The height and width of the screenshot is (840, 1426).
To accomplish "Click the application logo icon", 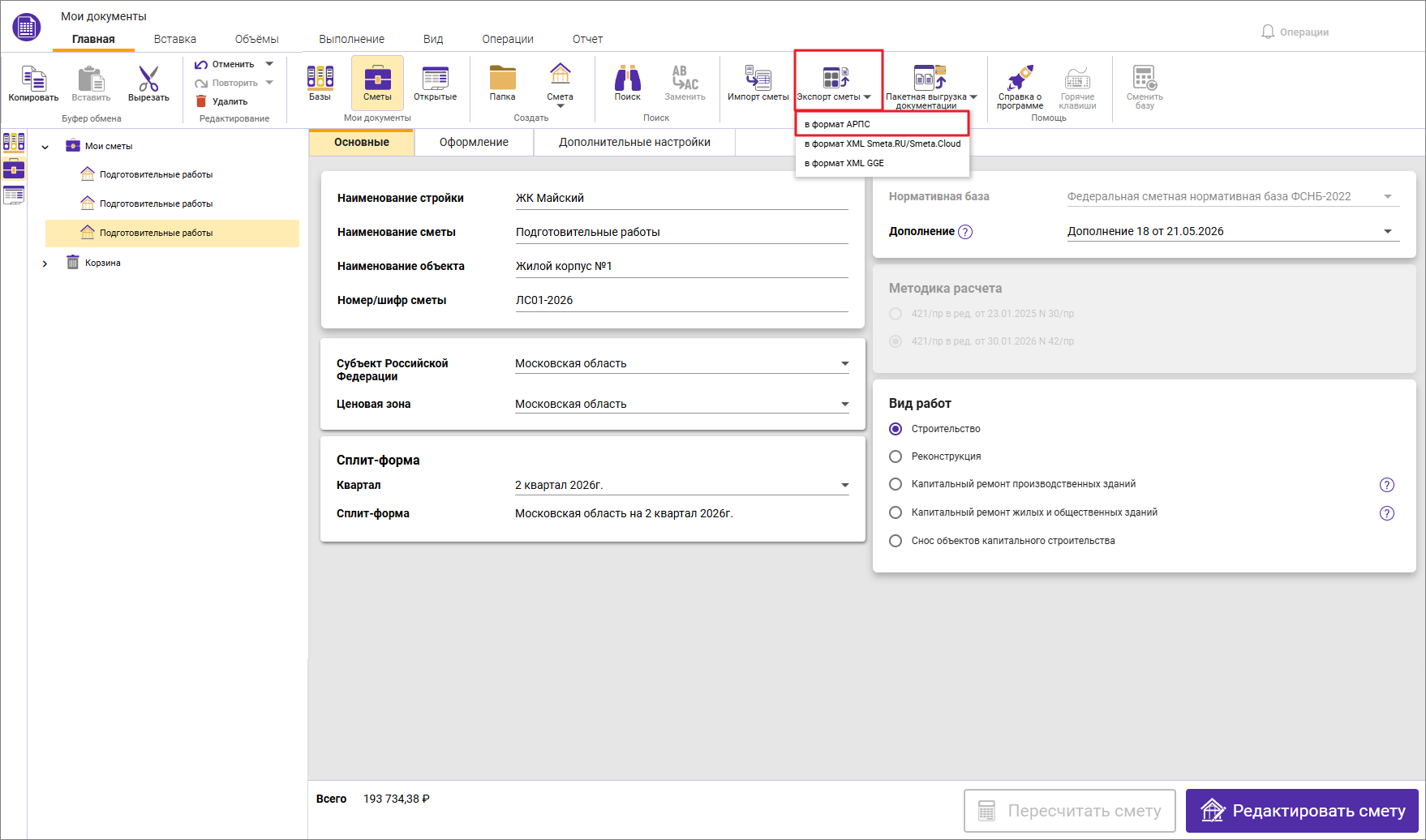I will tap(27, 27).
